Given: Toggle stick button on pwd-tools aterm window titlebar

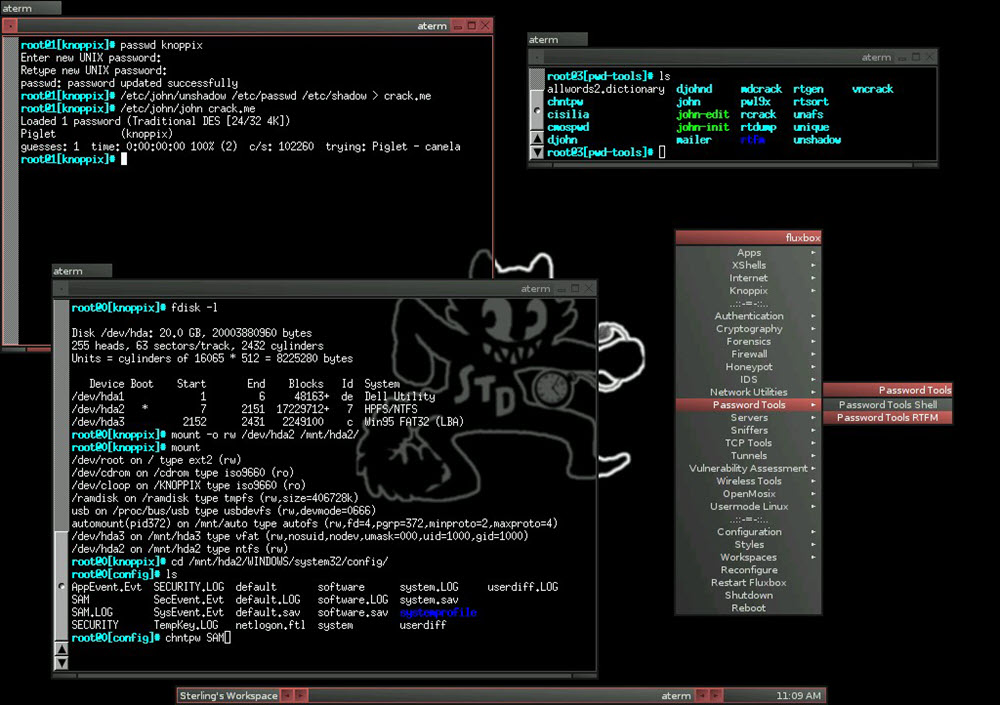Looking at the screenshot, I should coord(537,57).
